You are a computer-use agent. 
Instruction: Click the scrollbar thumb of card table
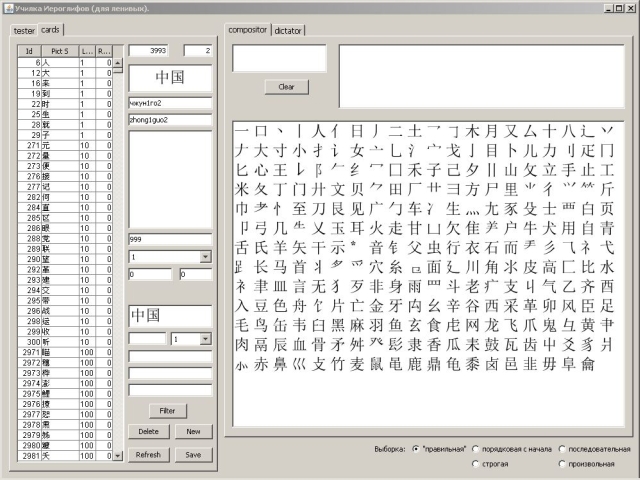118,70
